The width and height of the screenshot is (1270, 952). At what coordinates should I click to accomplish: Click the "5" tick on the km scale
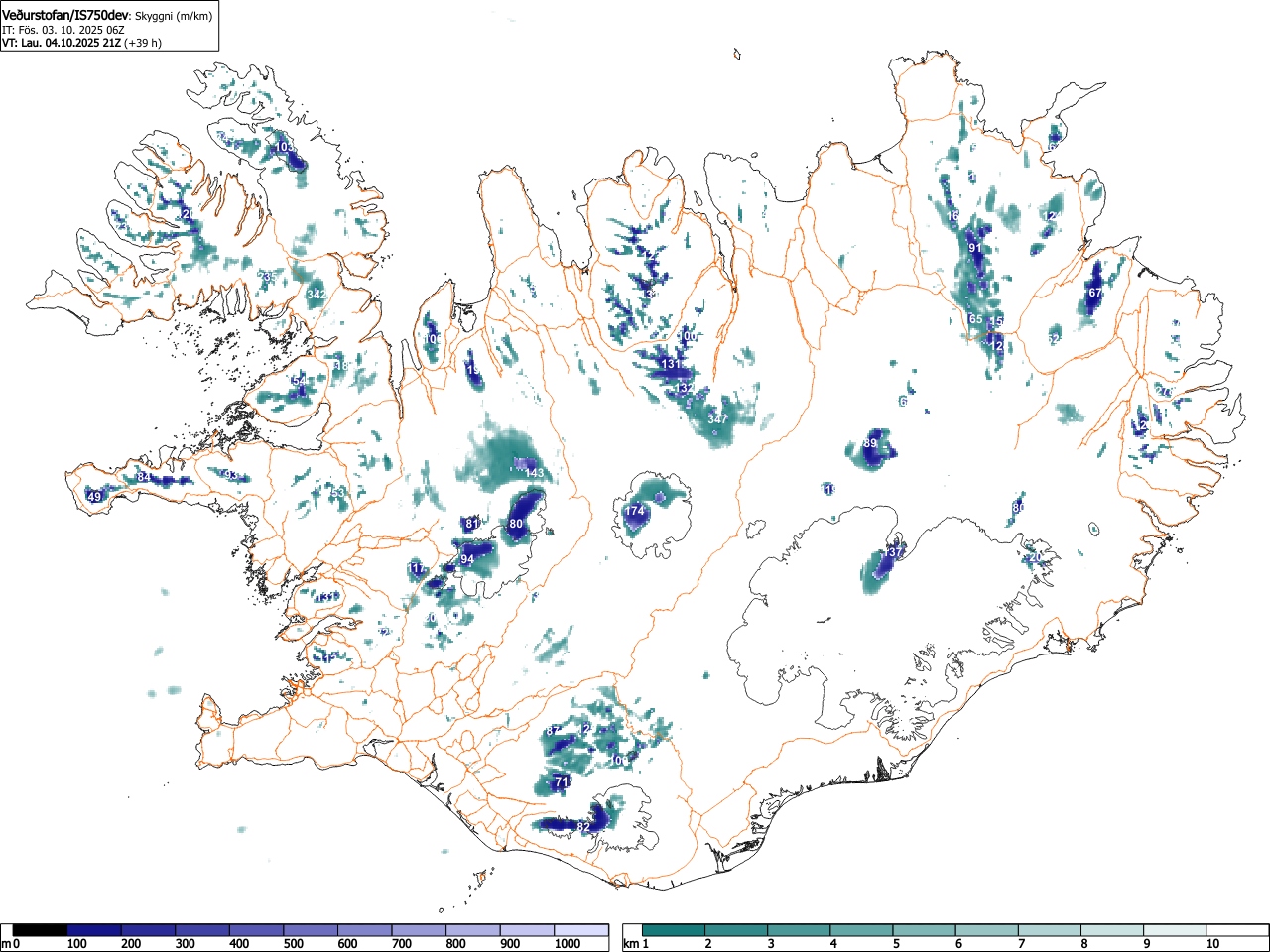coord(896,944)
